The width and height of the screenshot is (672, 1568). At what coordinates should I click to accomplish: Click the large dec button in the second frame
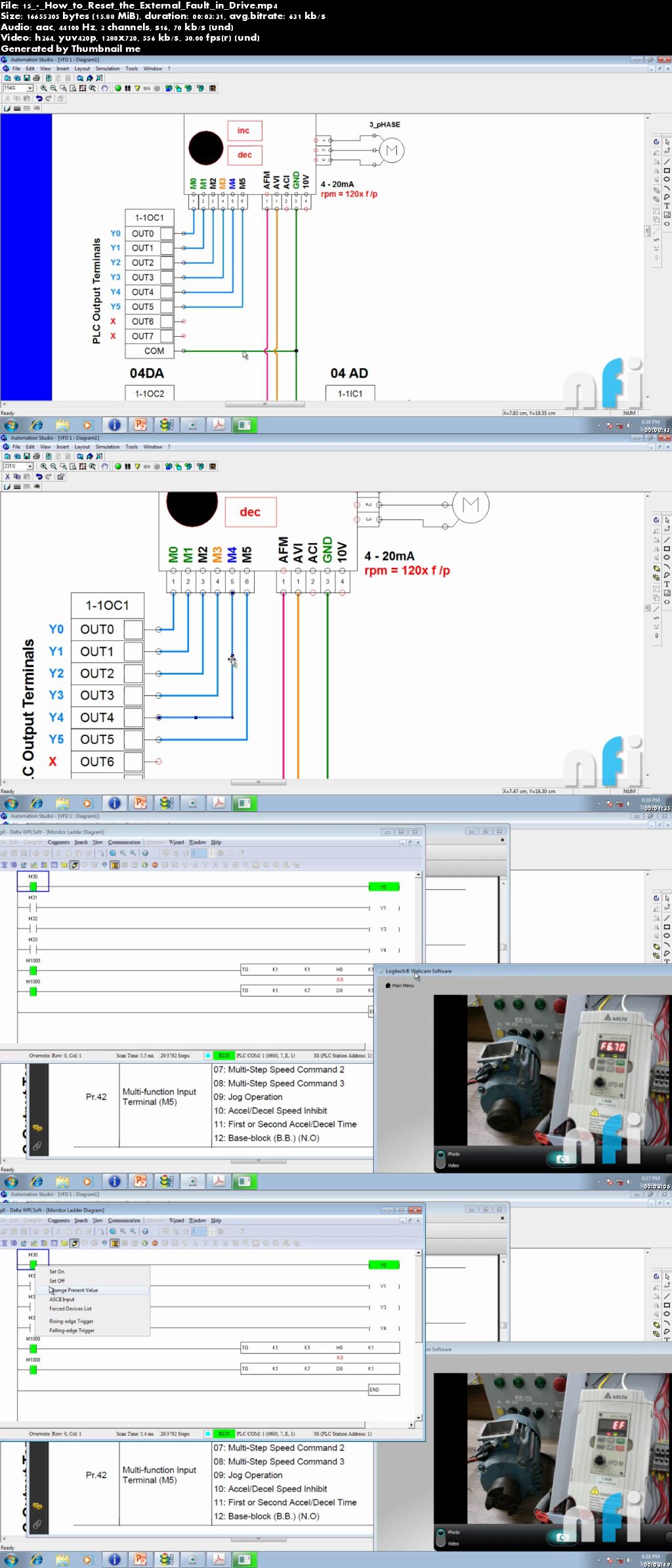coord(250,512)
